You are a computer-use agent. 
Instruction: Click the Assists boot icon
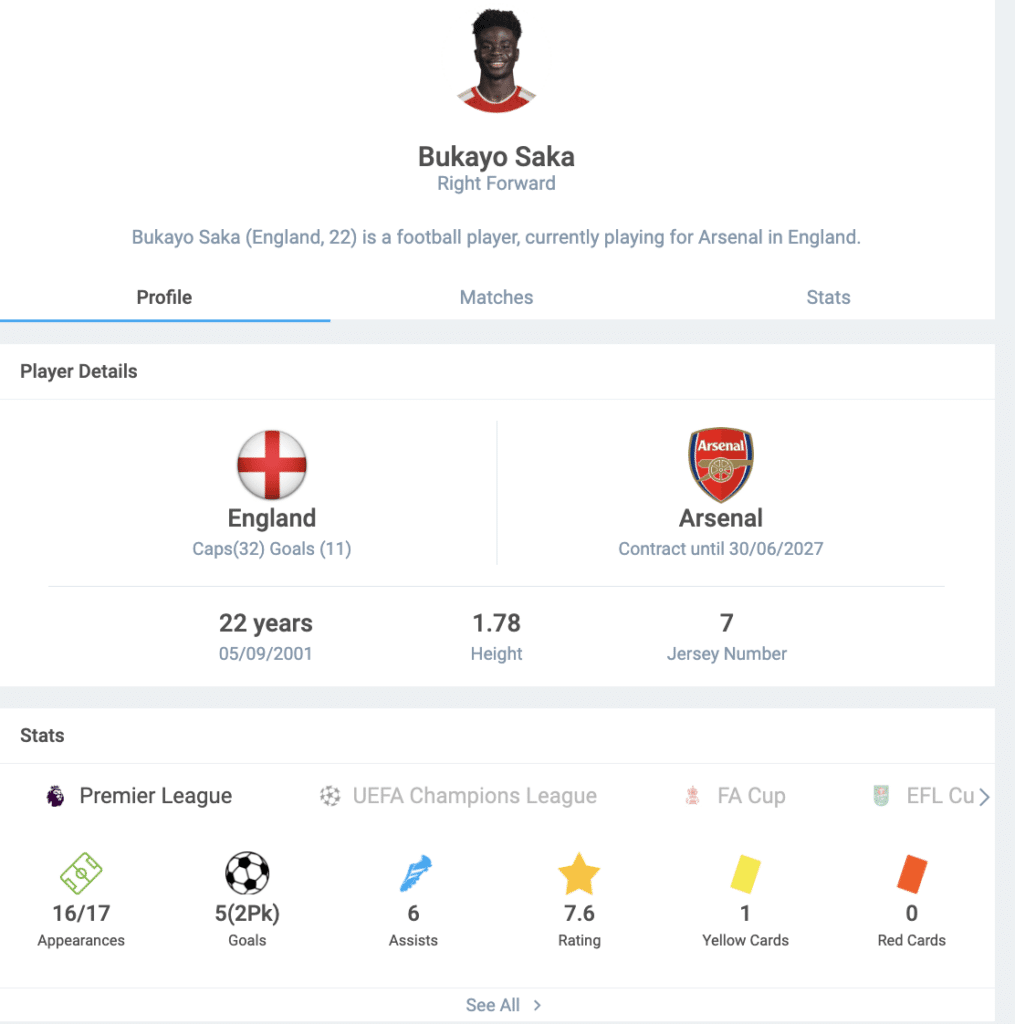tap(414, 873)
